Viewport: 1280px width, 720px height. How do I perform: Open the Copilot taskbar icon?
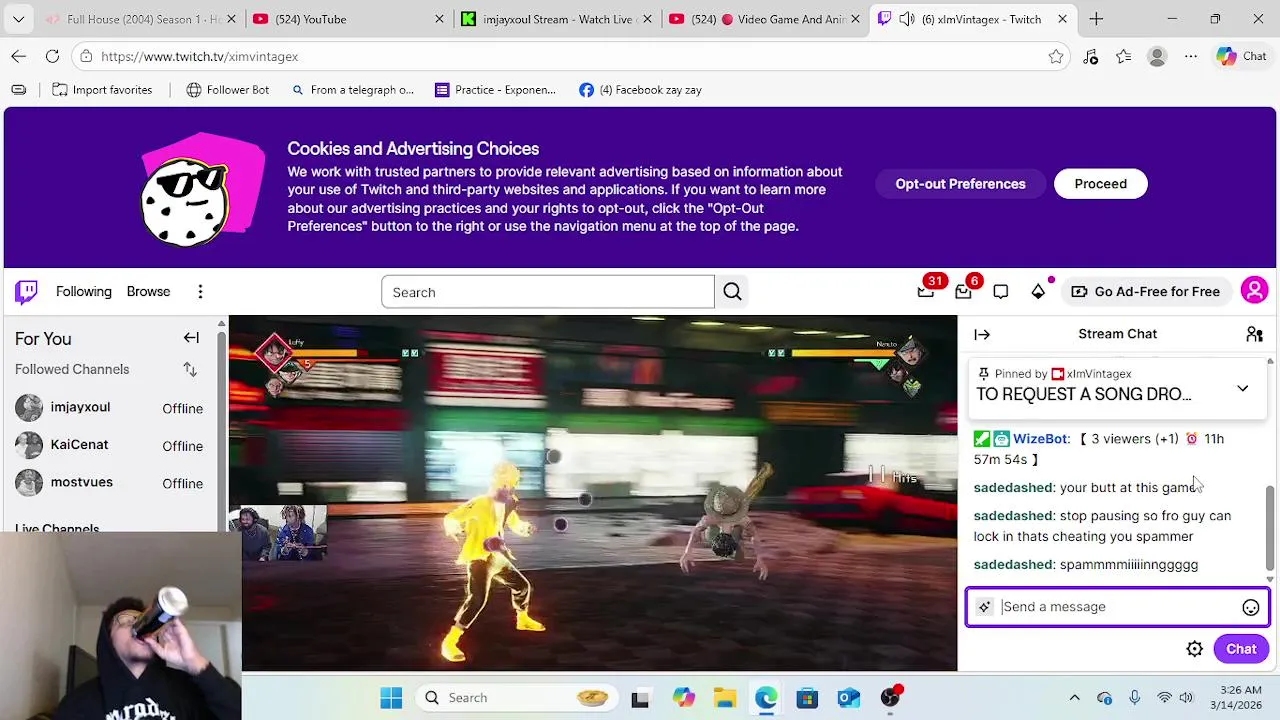683,698
